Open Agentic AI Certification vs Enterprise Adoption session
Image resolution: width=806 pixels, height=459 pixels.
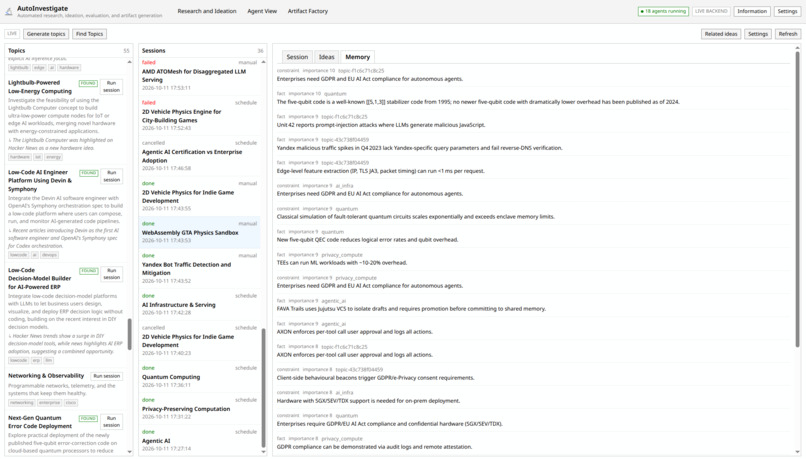point(199,156)
